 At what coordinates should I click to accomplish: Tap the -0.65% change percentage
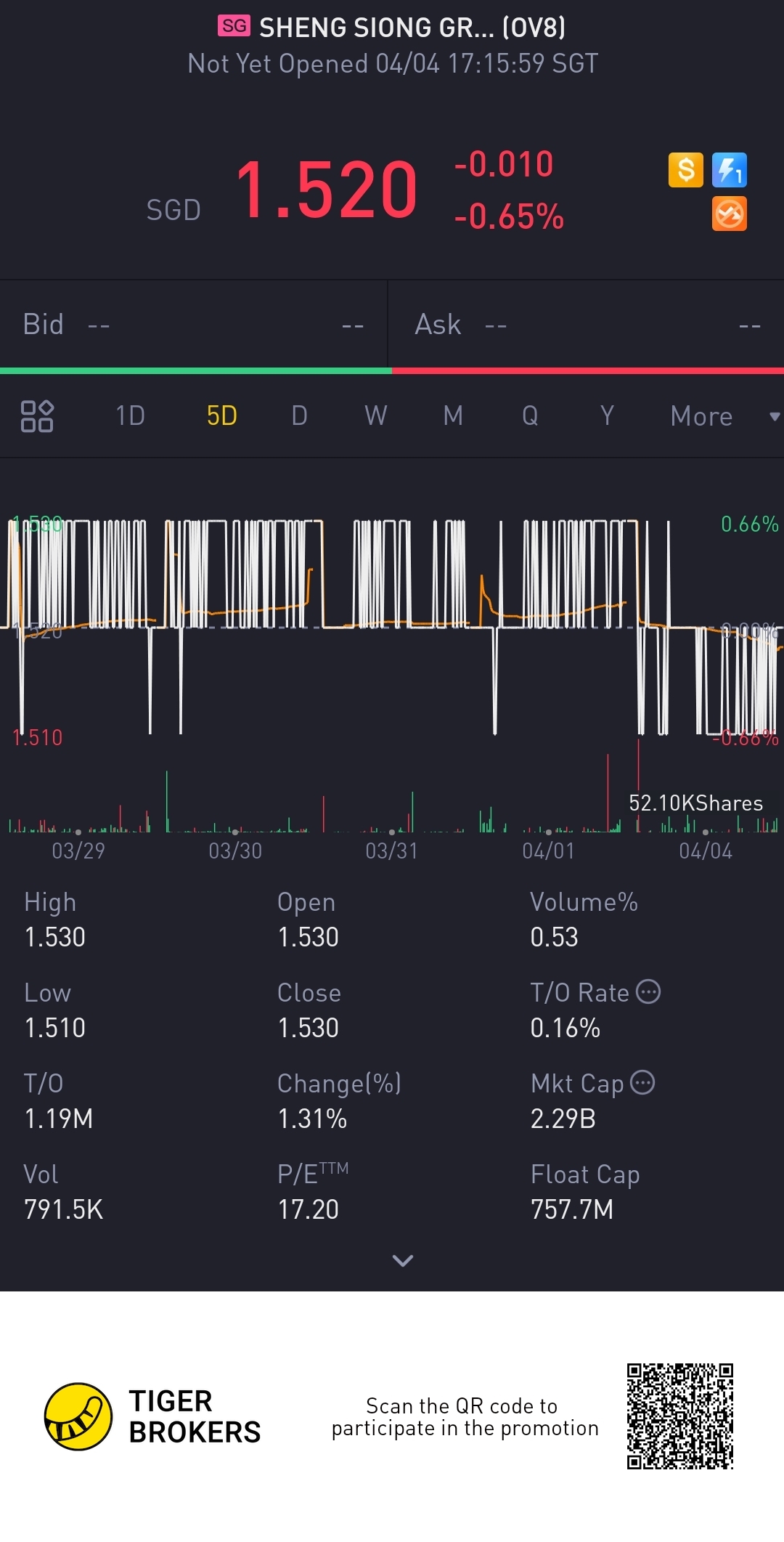509,216
